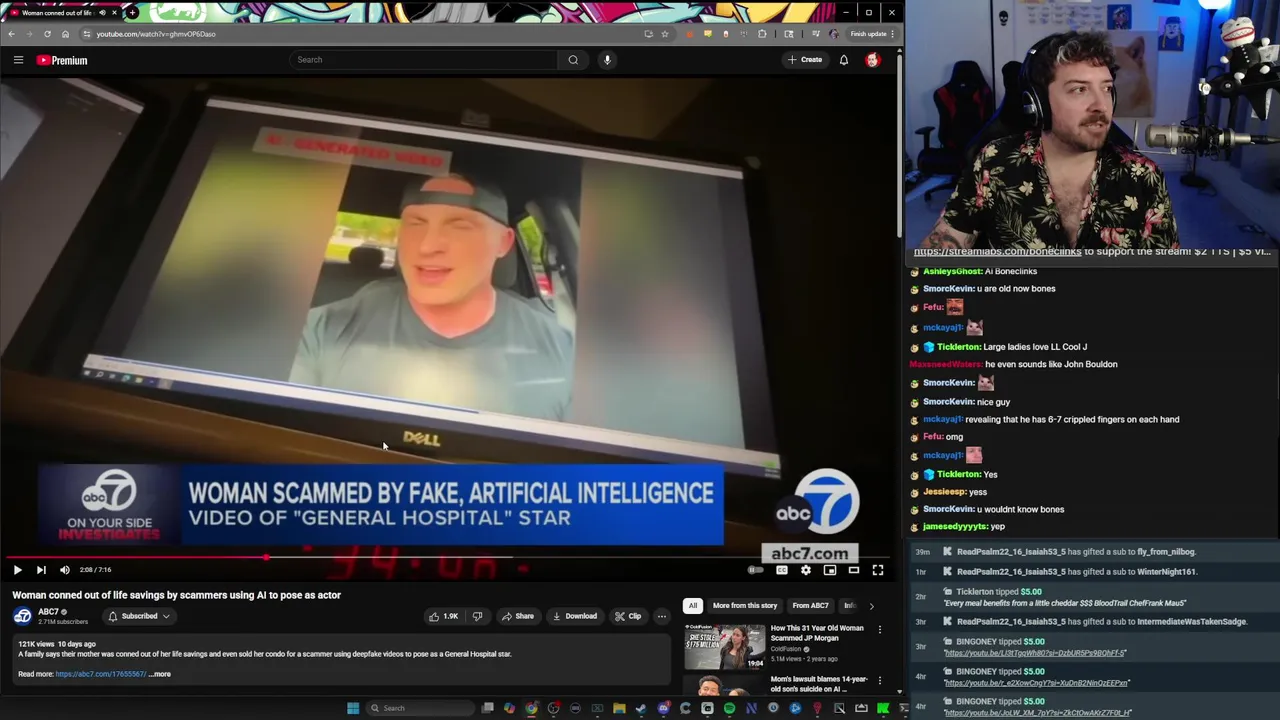The height and width of the screenshot is (720, 1280).
Task: Open the ABC7 channel avatar
Action: [x=23, y=616]
